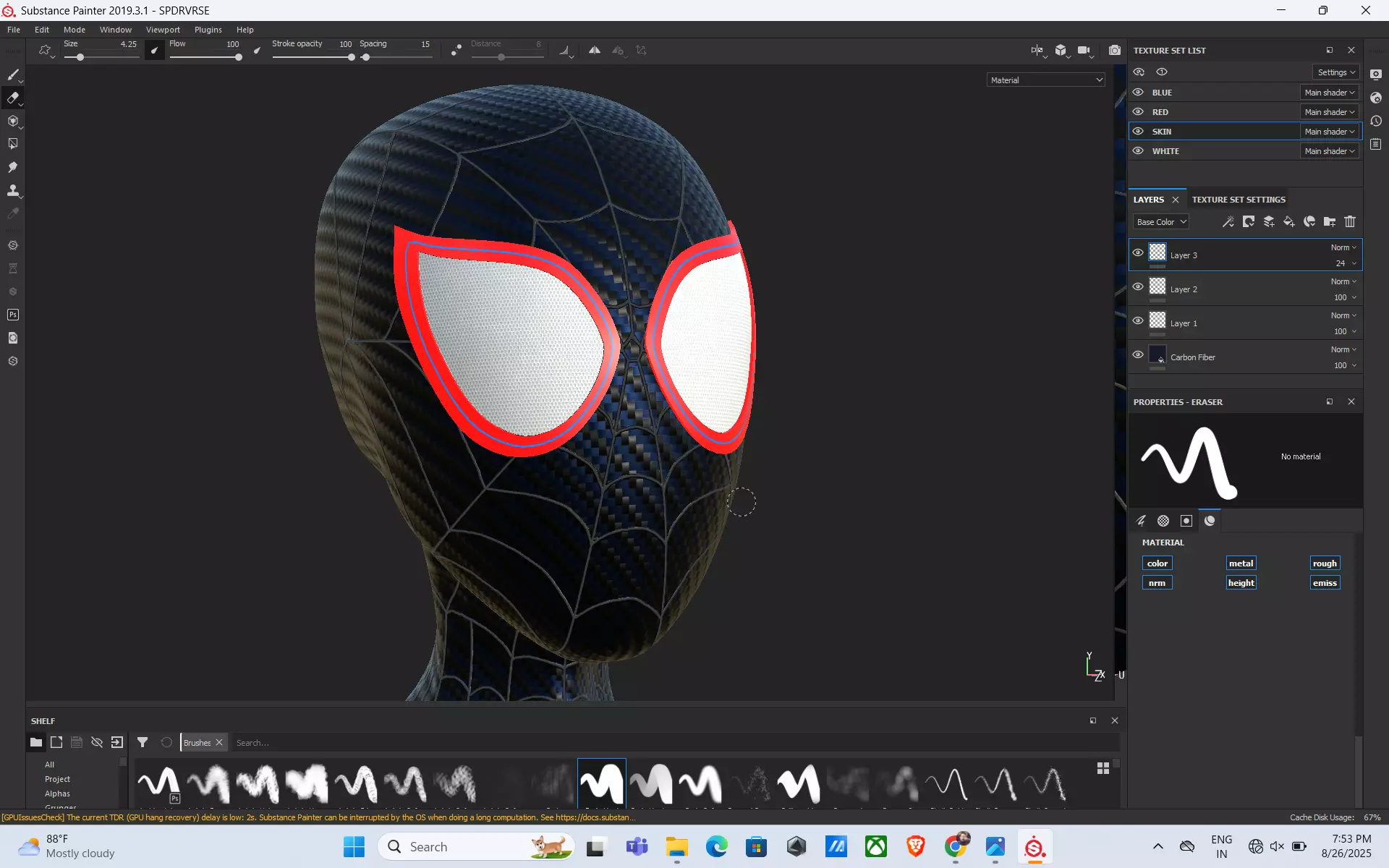The width and height of the screenshot is (1389, 868).
Task: Switch to Texture Set Settings tab
Action: click(x=1239, y=200)
